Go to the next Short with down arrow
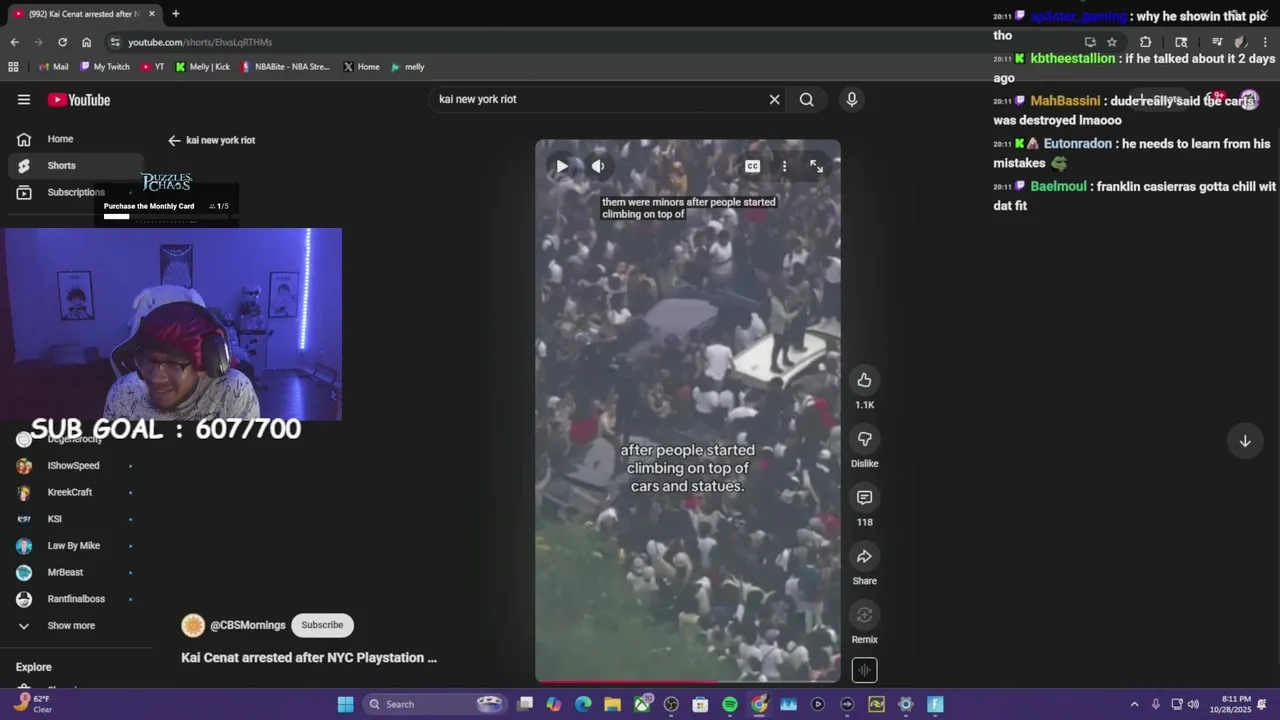 [x=1245, y=441]
